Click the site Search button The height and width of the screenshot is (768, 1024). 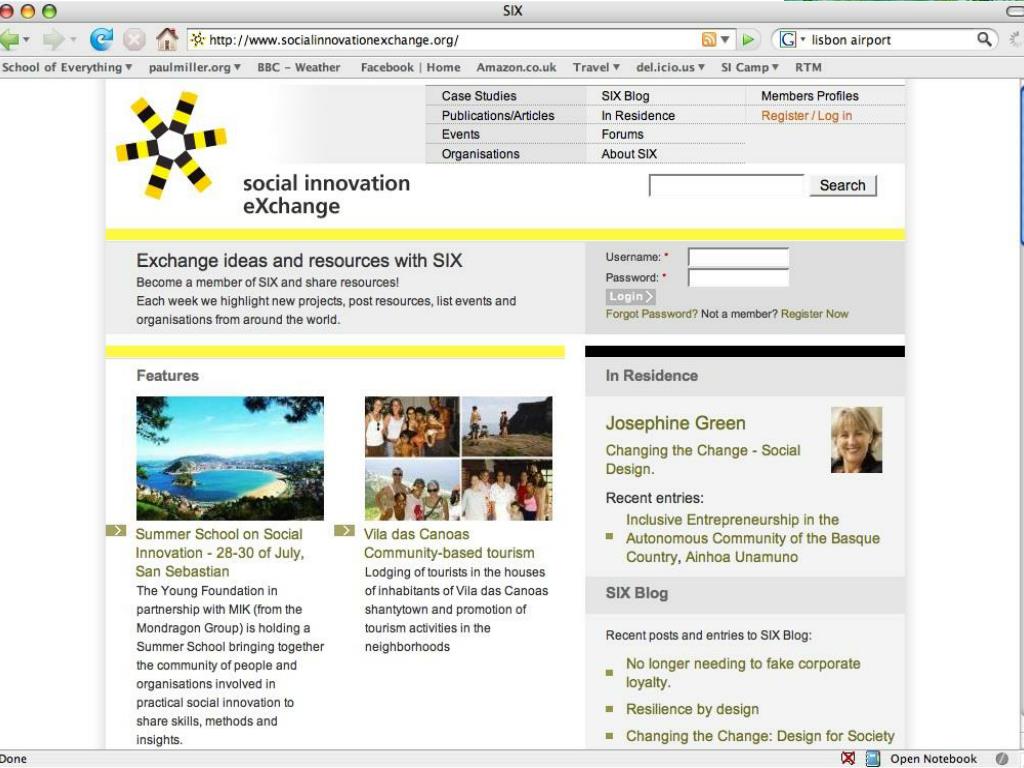point(842,185)
